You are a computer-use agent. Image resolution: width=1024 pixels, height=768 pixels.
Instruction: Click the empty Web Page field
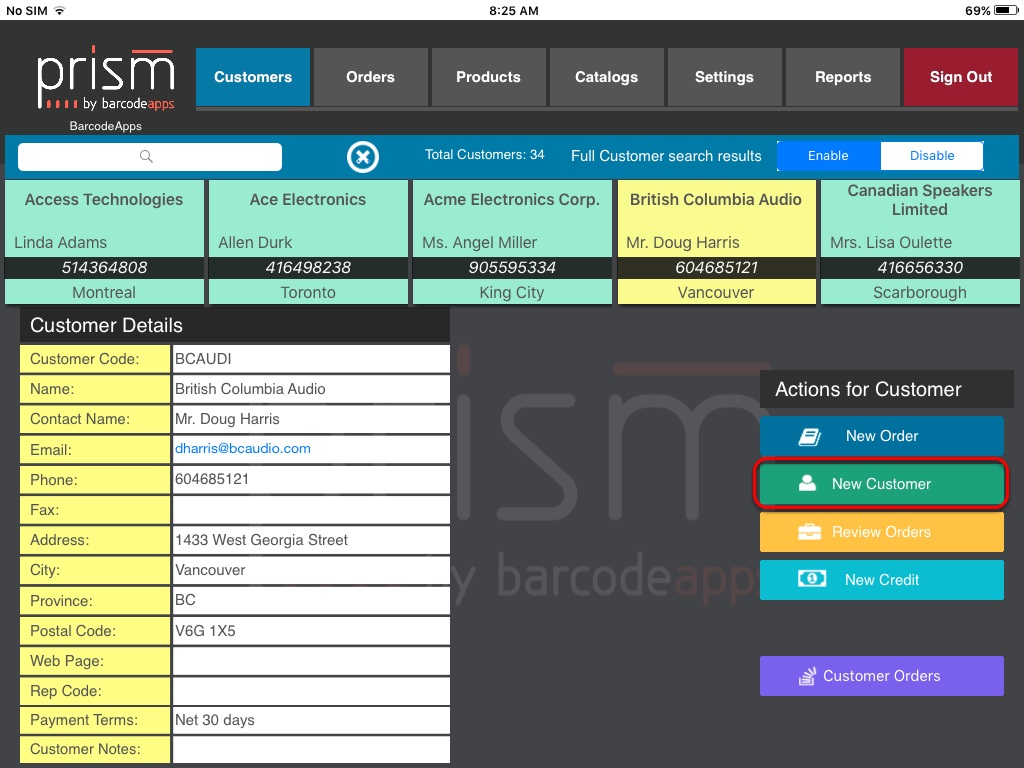coord(311,660)
